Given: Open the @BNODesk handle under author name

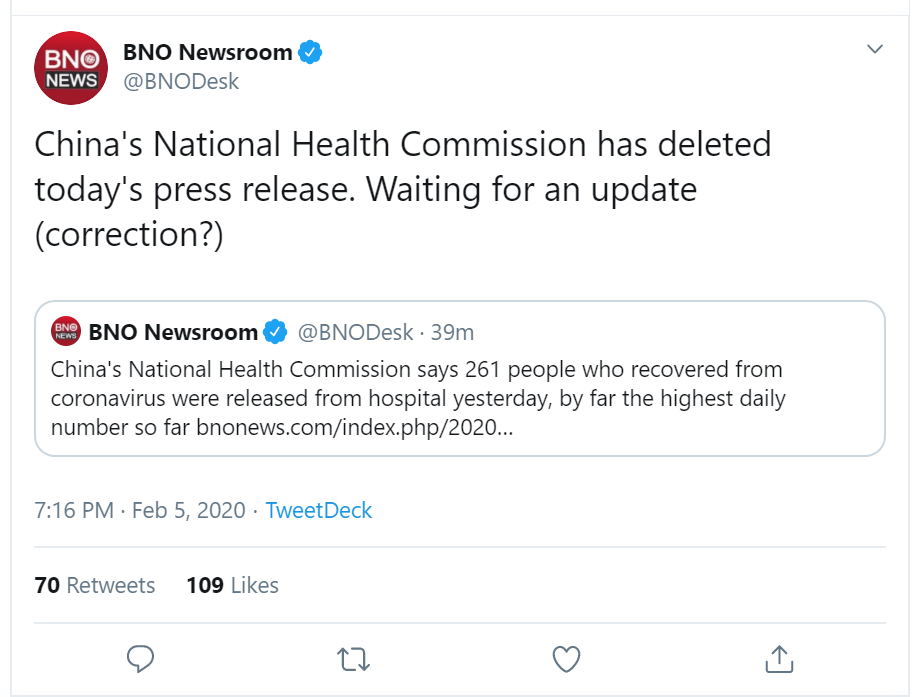Looking at the screenshot, I should pos(181,81).
